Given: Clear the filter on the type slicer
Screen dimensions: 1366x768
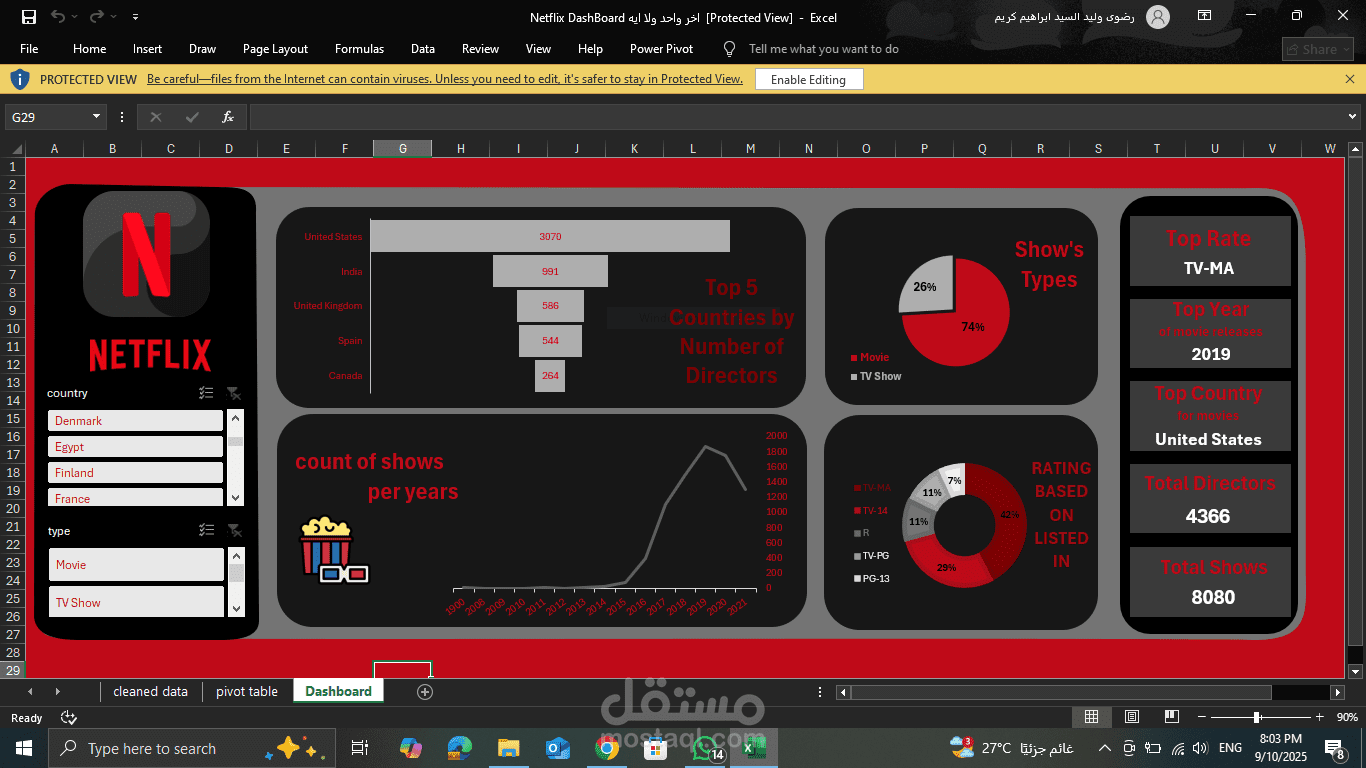Looking at the screenshot, I should [233, 530].
